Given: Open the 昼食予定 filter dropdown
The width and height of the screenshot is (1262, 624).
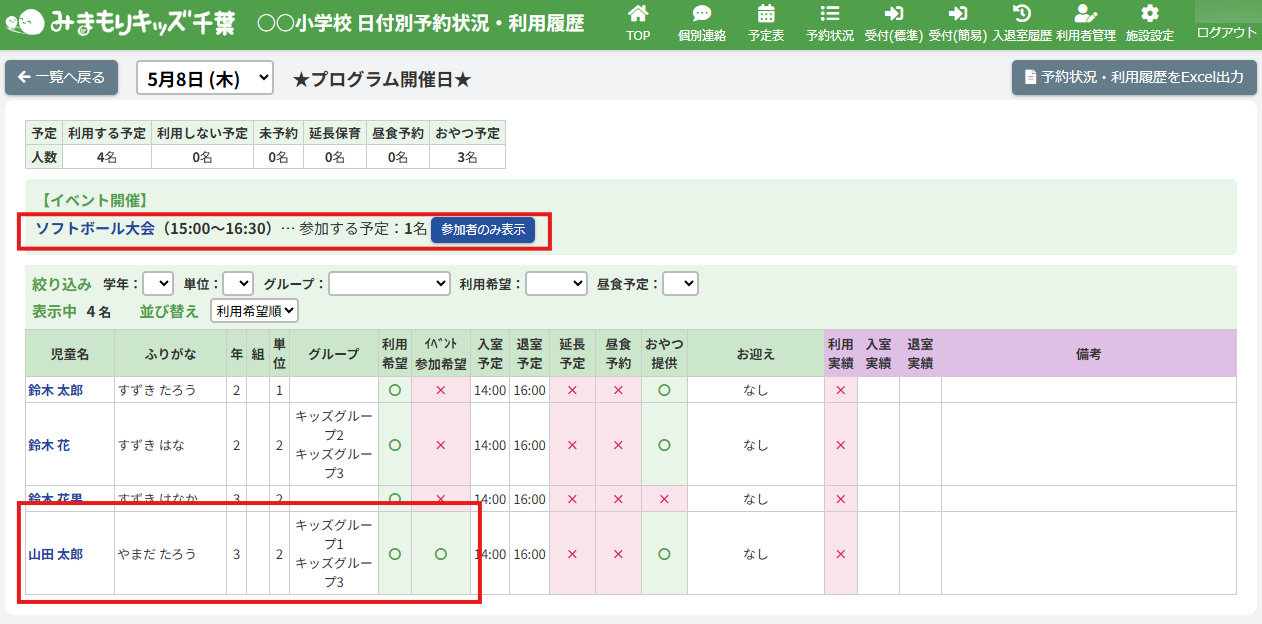Looking at the screenshot, I should point(680,284).
